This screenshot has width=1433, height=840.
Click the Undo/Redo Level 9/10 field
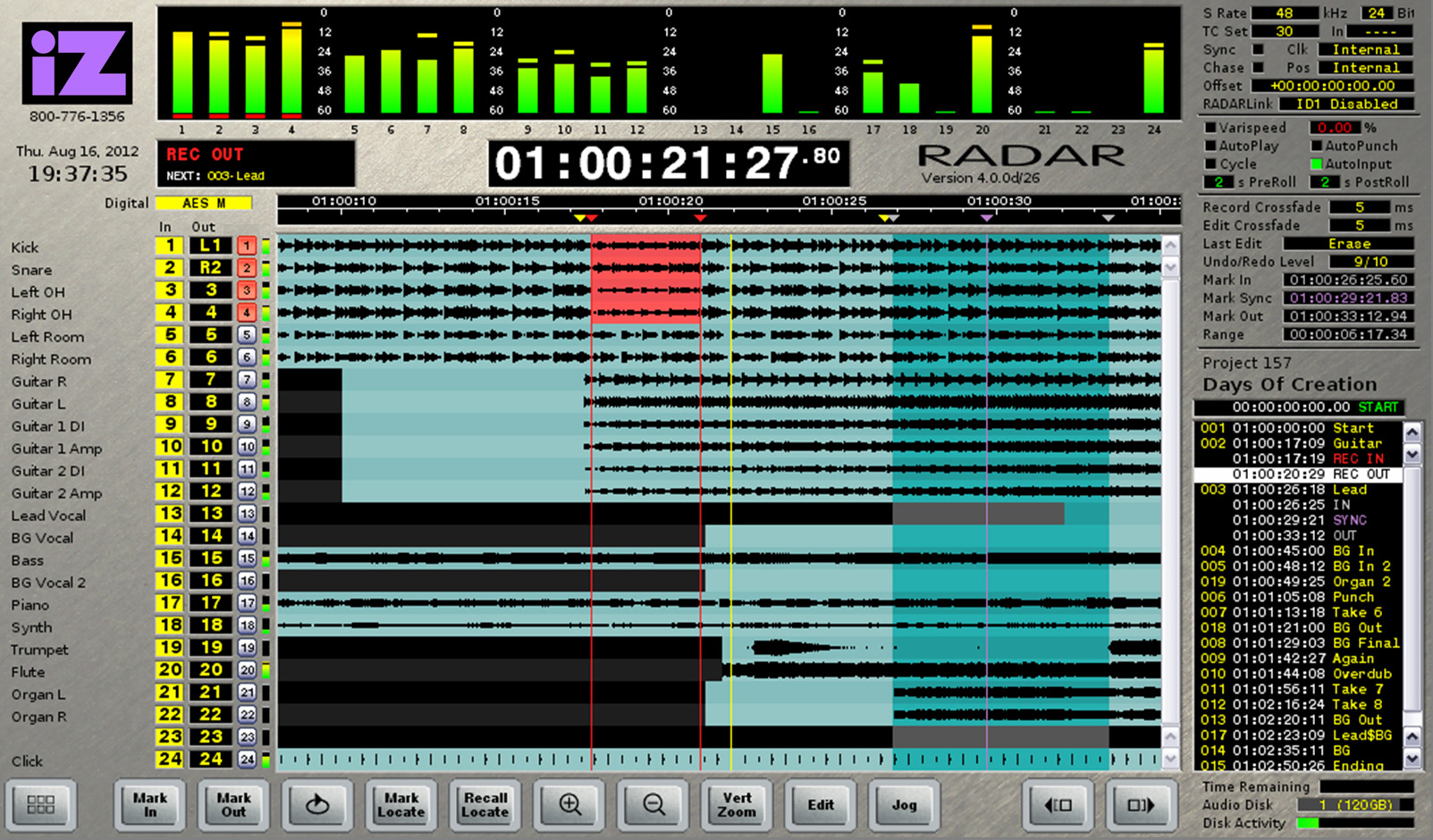click(1370, 262)
